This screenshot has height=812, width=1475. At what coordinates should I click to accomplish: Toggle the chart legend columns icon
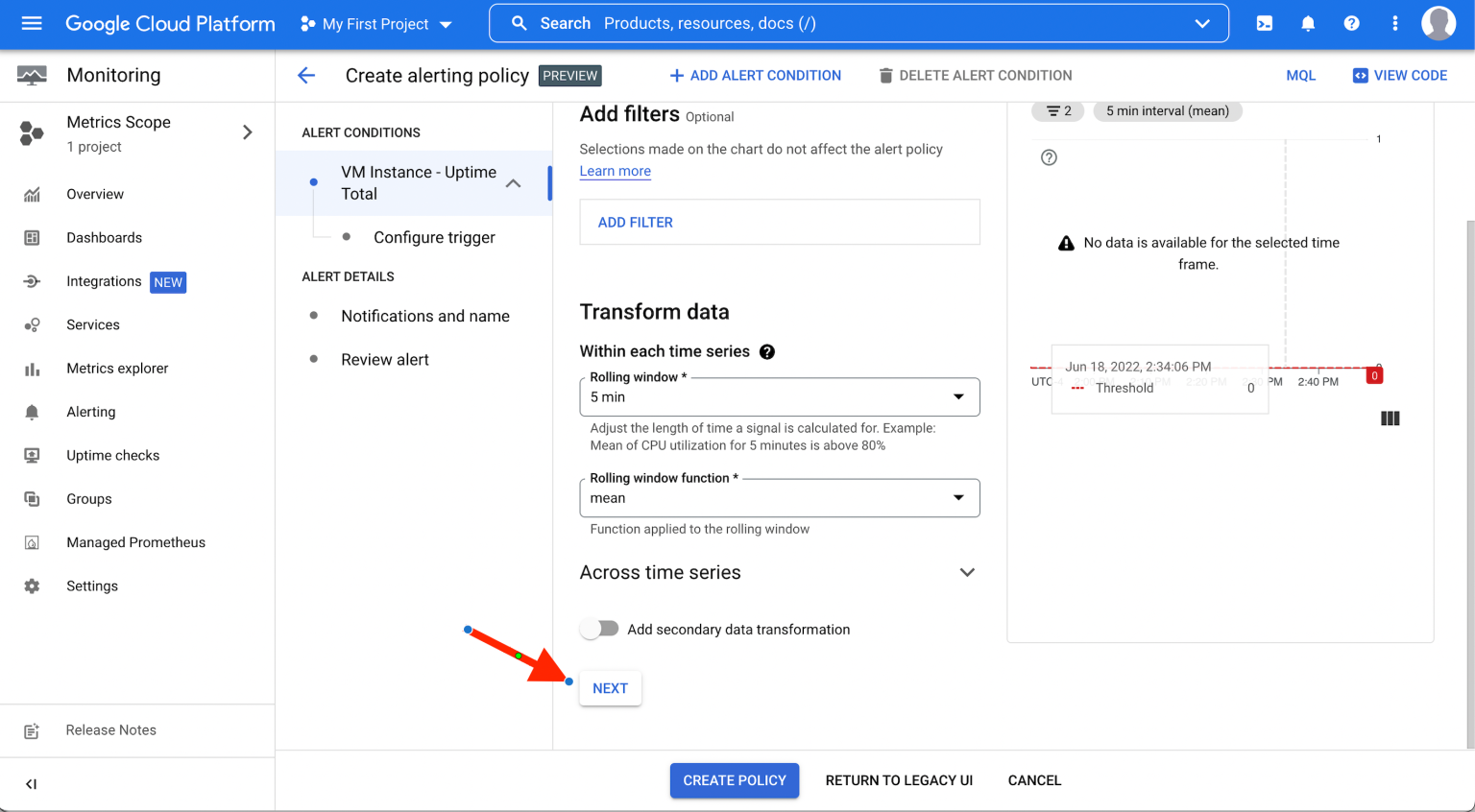click(1390, 418)
